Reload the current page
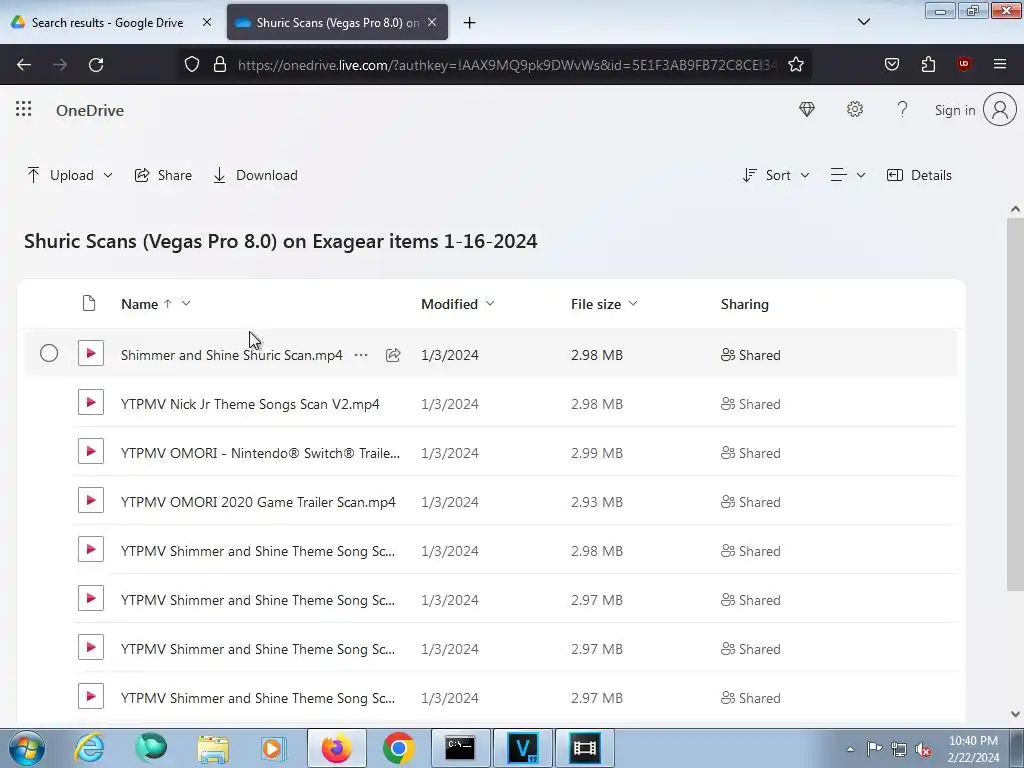1024x768 pixels. (x=96, y=65)
